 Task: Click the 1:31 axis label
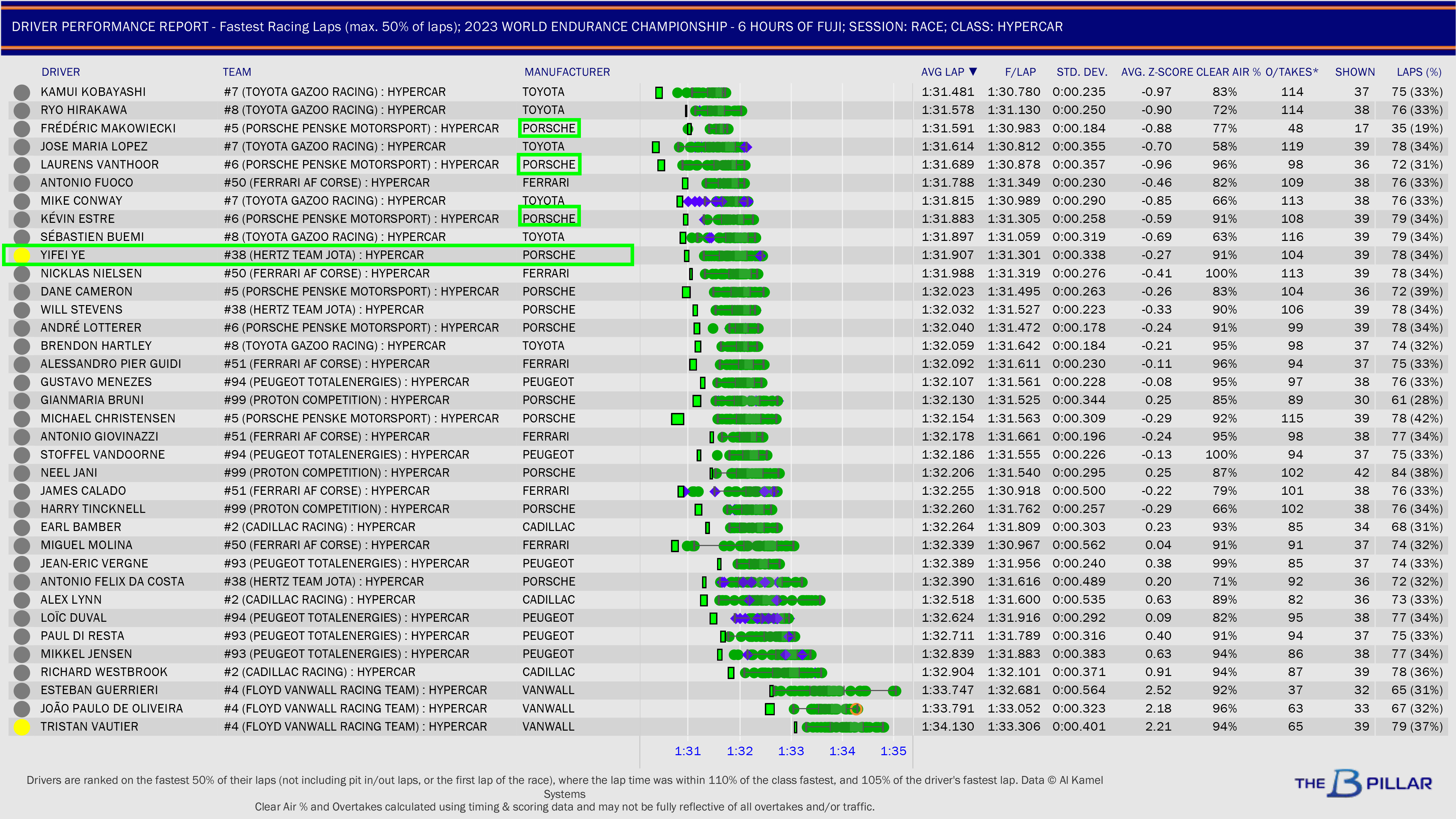coord(688,751)
